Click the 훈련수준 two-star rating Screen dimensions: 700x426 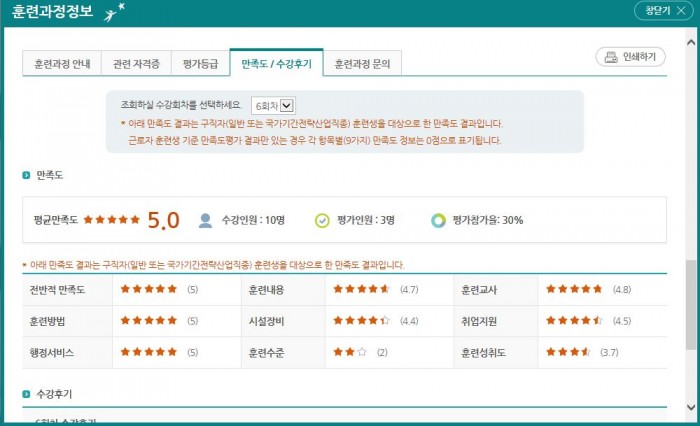[350, 352]
